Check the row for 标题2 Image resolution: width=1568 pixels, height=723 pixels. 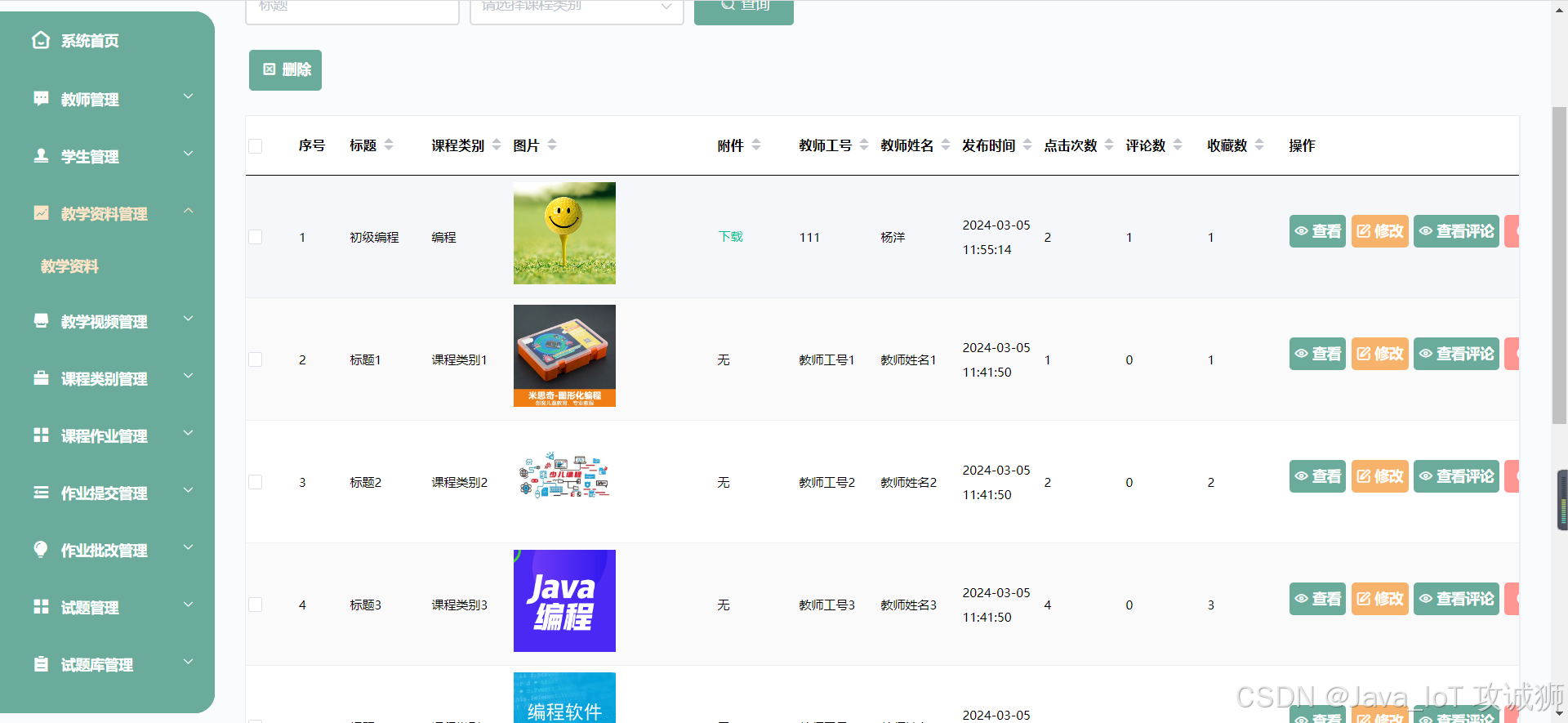click(256, 482)
